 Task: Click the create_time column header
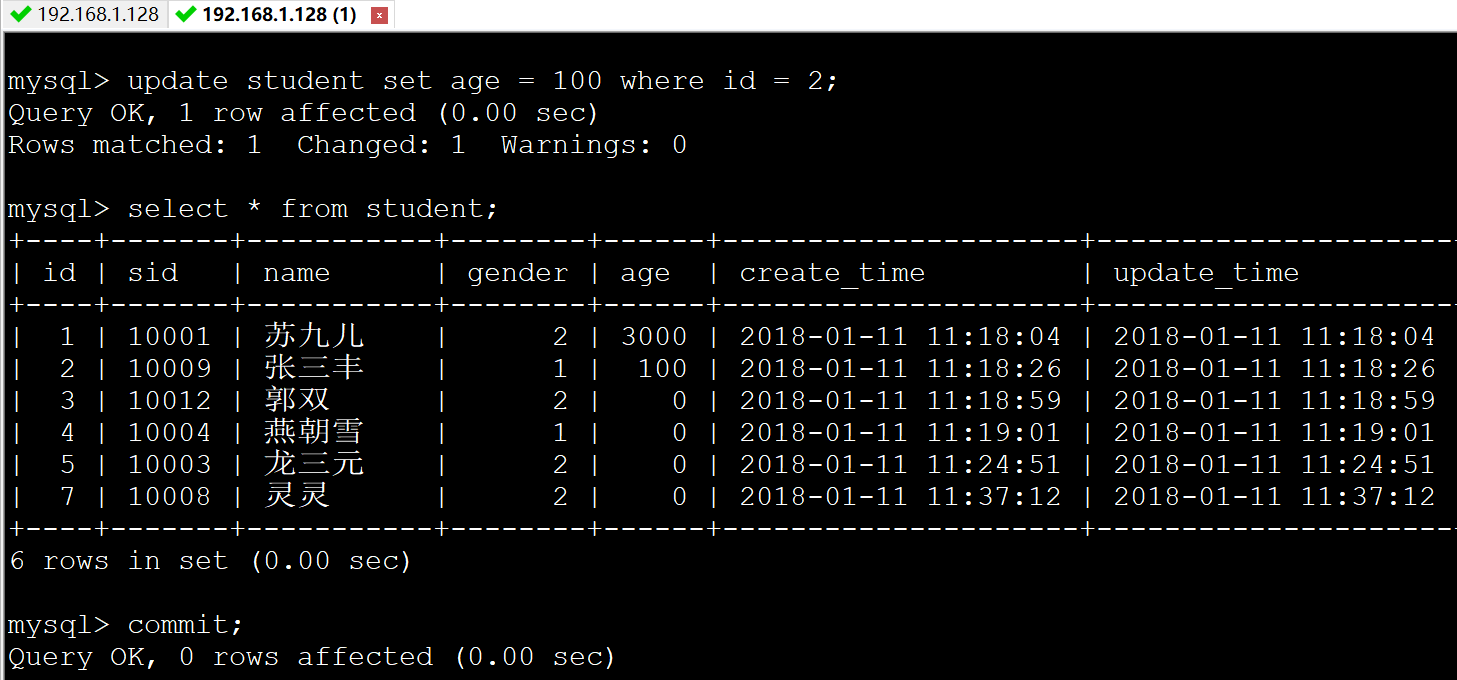[830, 272]
